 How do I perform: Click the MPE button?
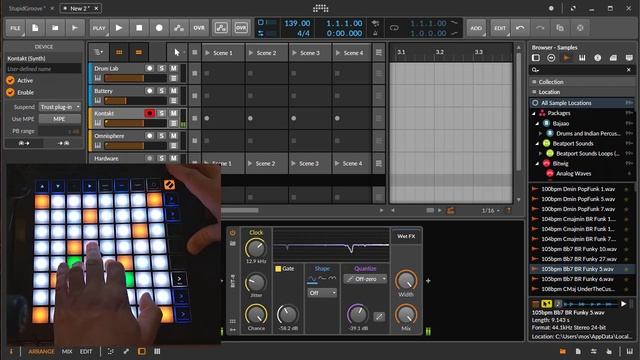pos(59,119)
